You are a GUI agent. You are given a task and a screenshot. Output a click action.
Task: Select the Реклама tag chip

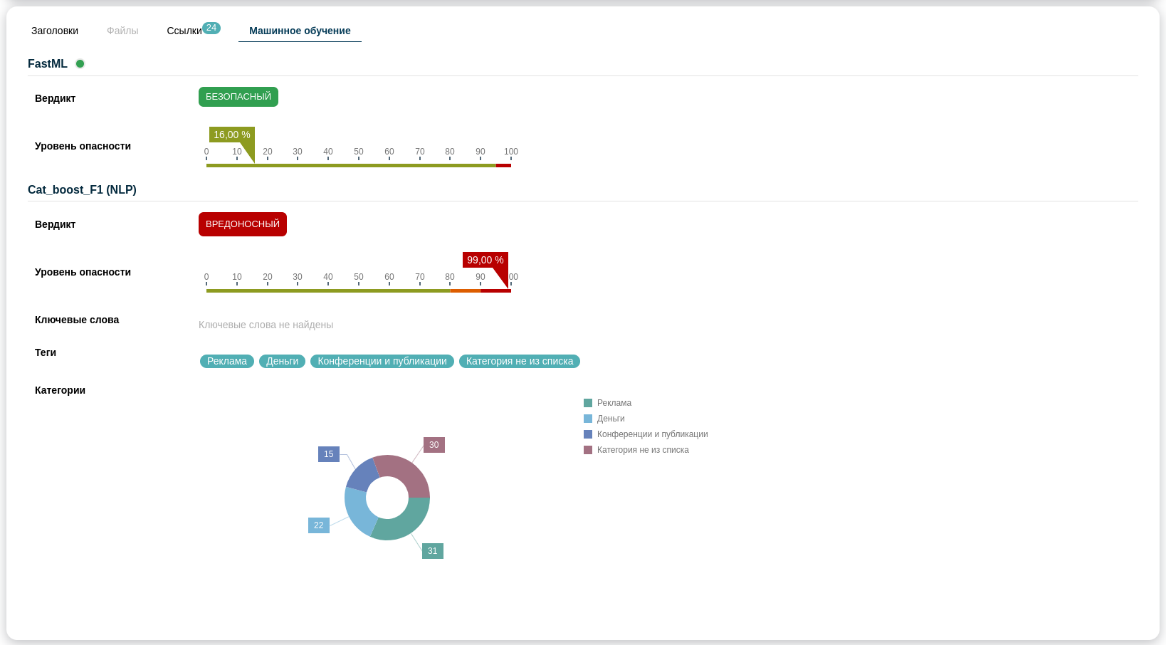click(x=227, y=361)
